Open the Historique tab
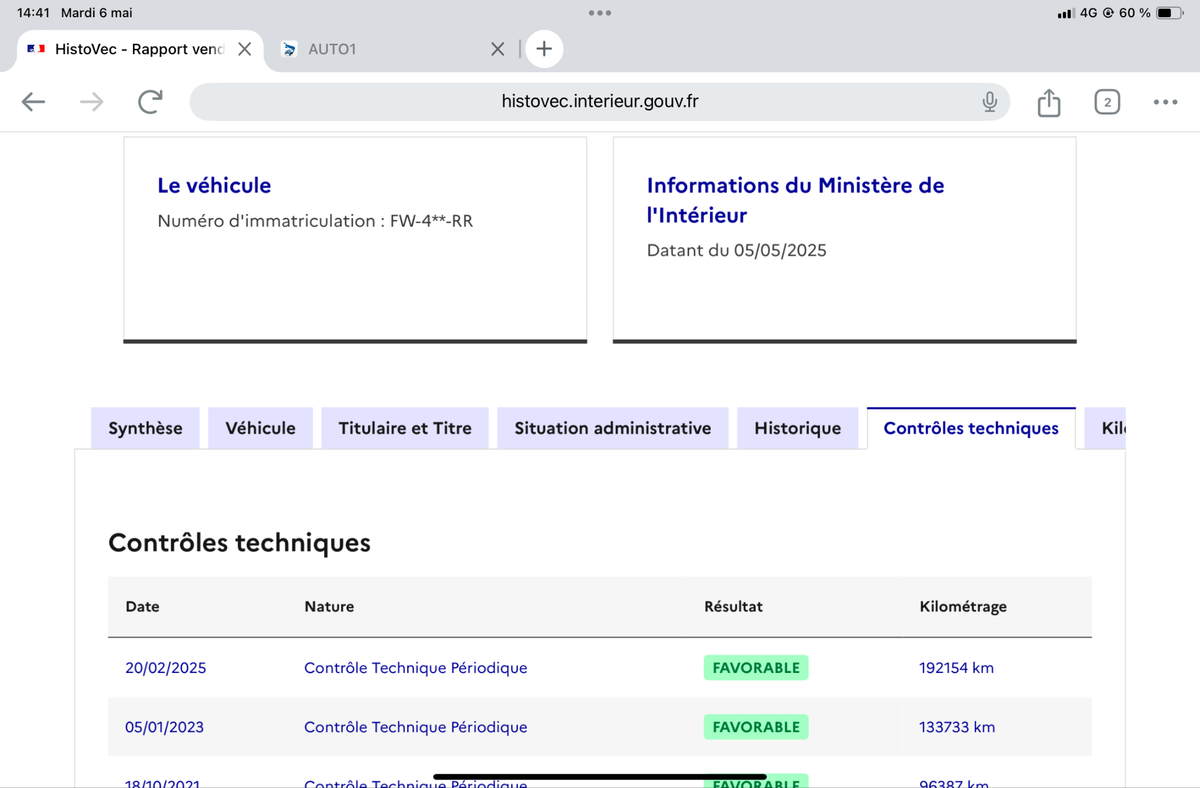The height and width of the screenshot is (788, 1200). coord(797,428)
